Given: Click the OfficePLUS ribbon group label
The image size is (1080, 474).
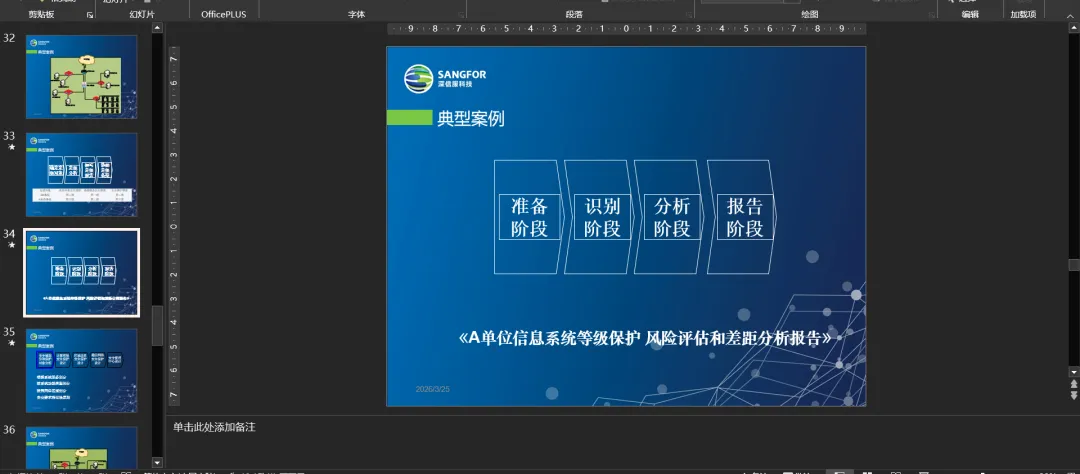Looking at the screenshot, I should pos(224,14).
